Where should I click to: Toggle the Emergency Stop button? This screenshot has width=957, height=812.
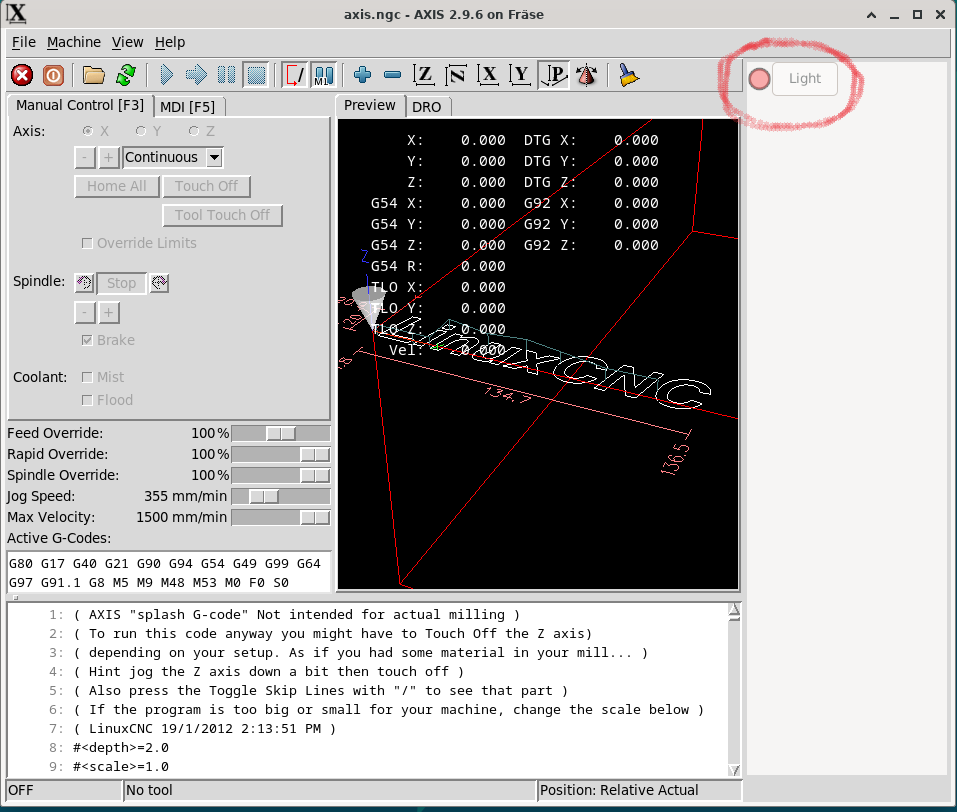coord(22,75)
